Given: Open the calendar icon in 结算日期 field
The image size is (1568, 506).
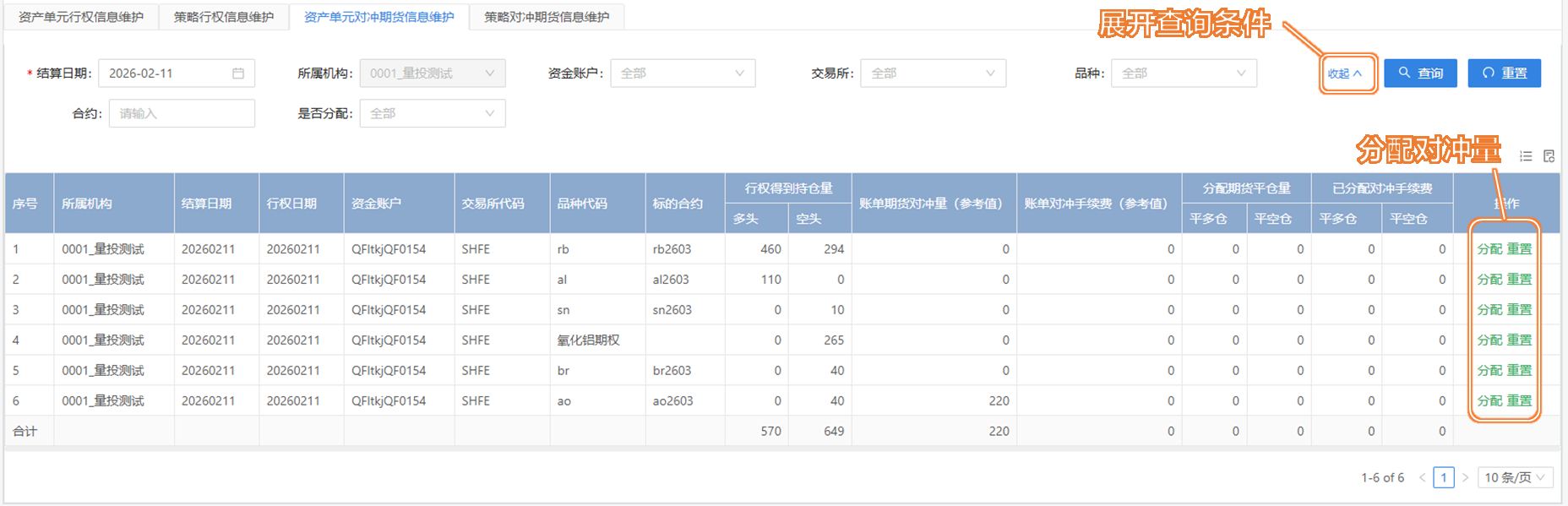Looking at the screenshot, I should click(238, 73).
